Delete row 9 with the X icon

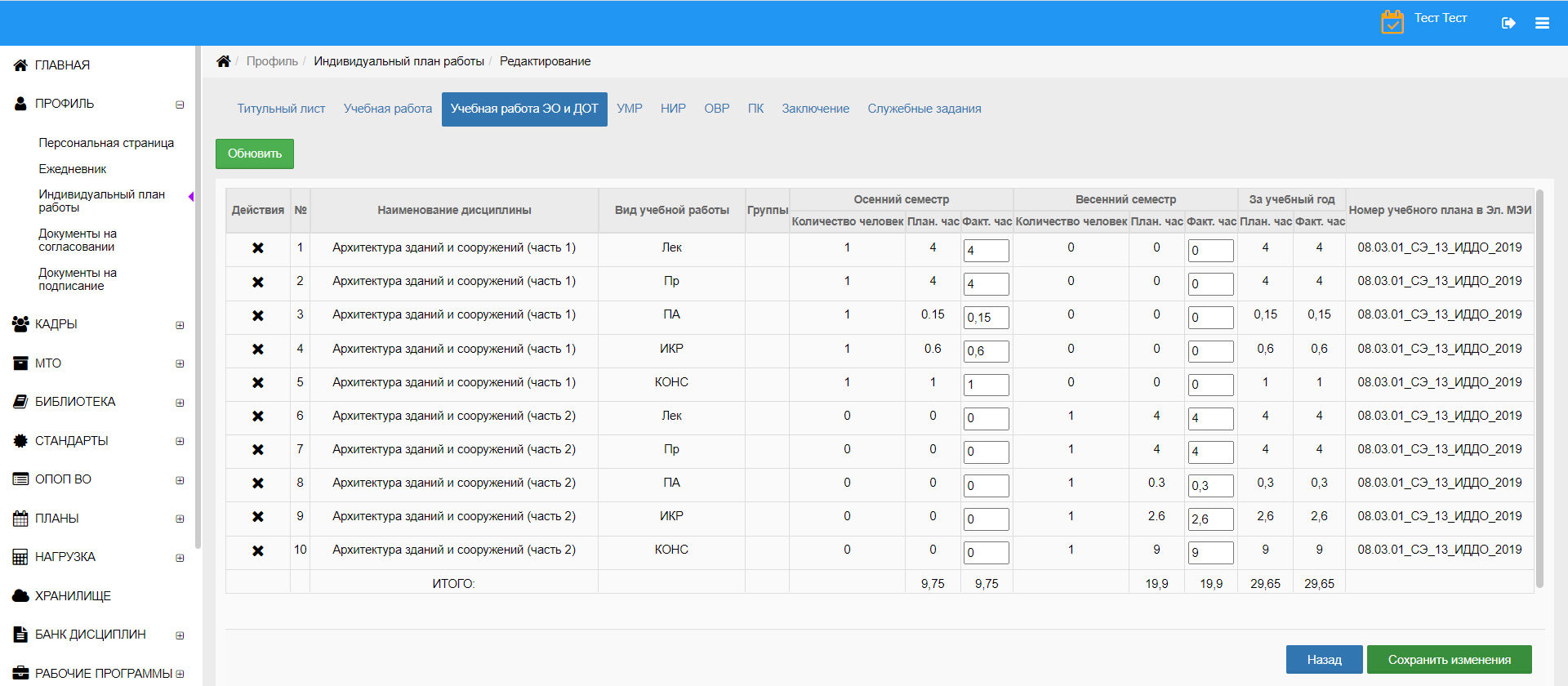[x=258, y=517]
